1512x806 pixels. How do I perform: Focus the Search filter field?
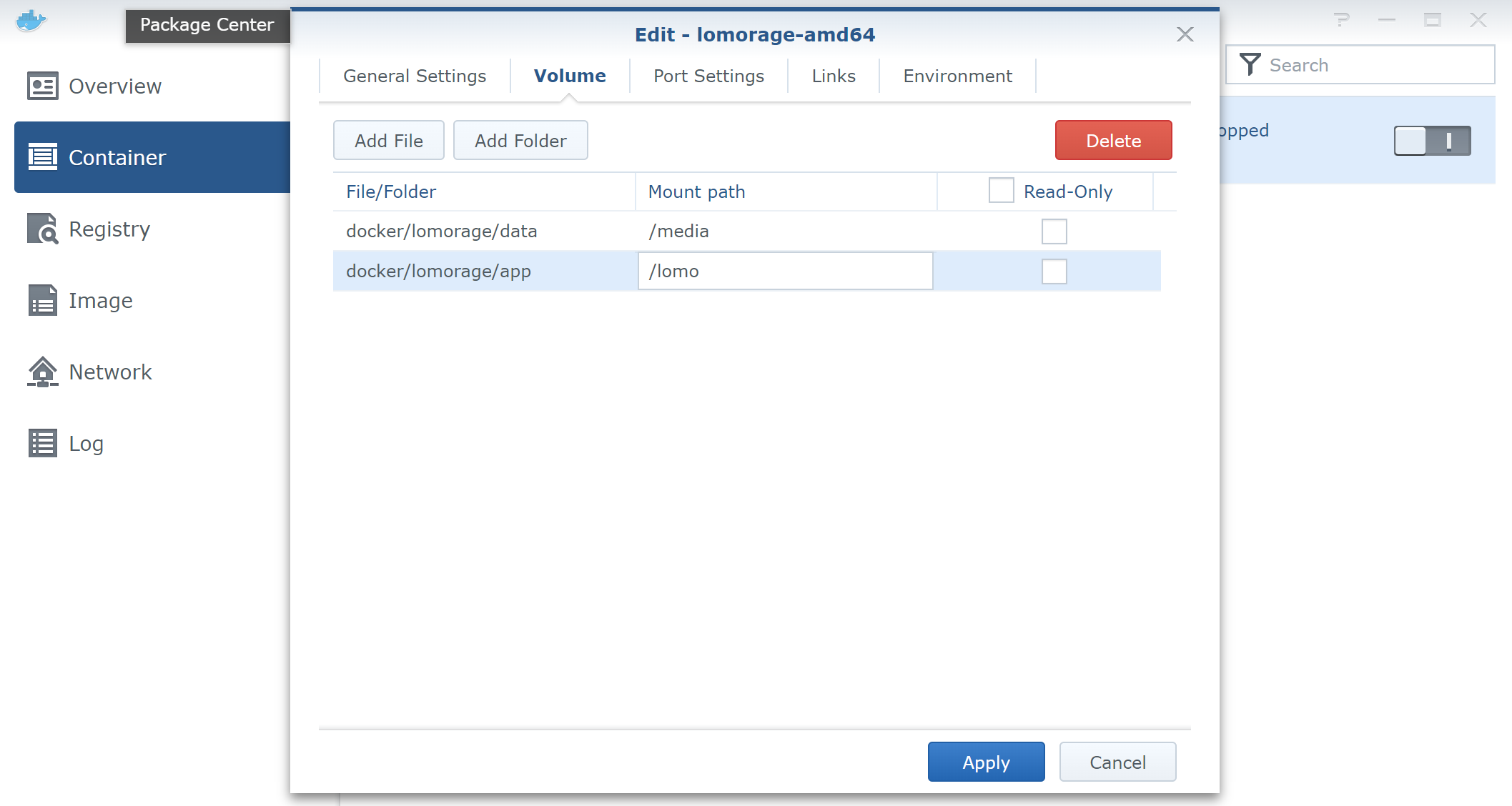pyautogui.click(x=1360, y=64)
